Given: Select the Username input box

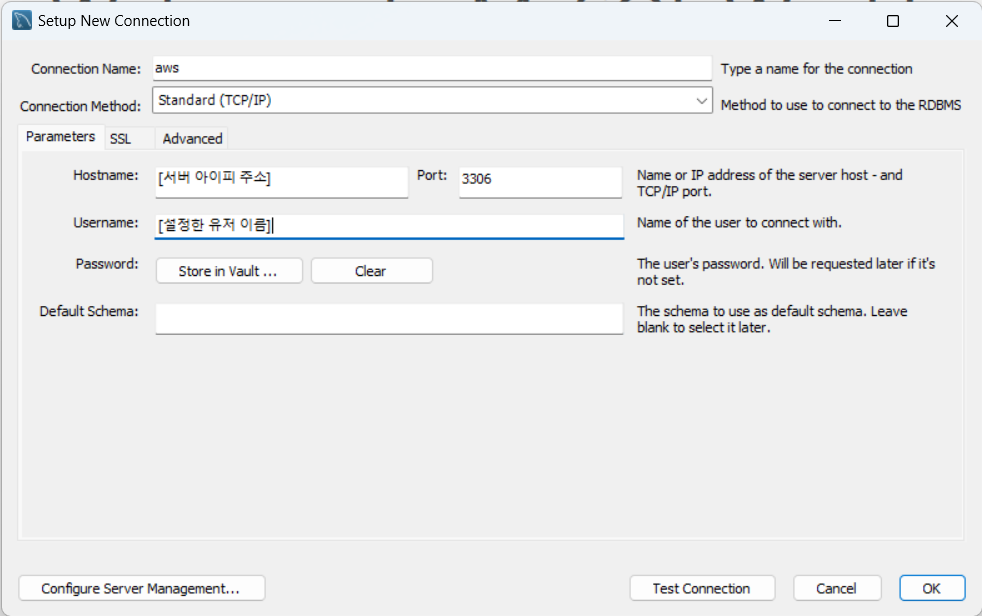Looking at the screenshot, I should 387,226.
